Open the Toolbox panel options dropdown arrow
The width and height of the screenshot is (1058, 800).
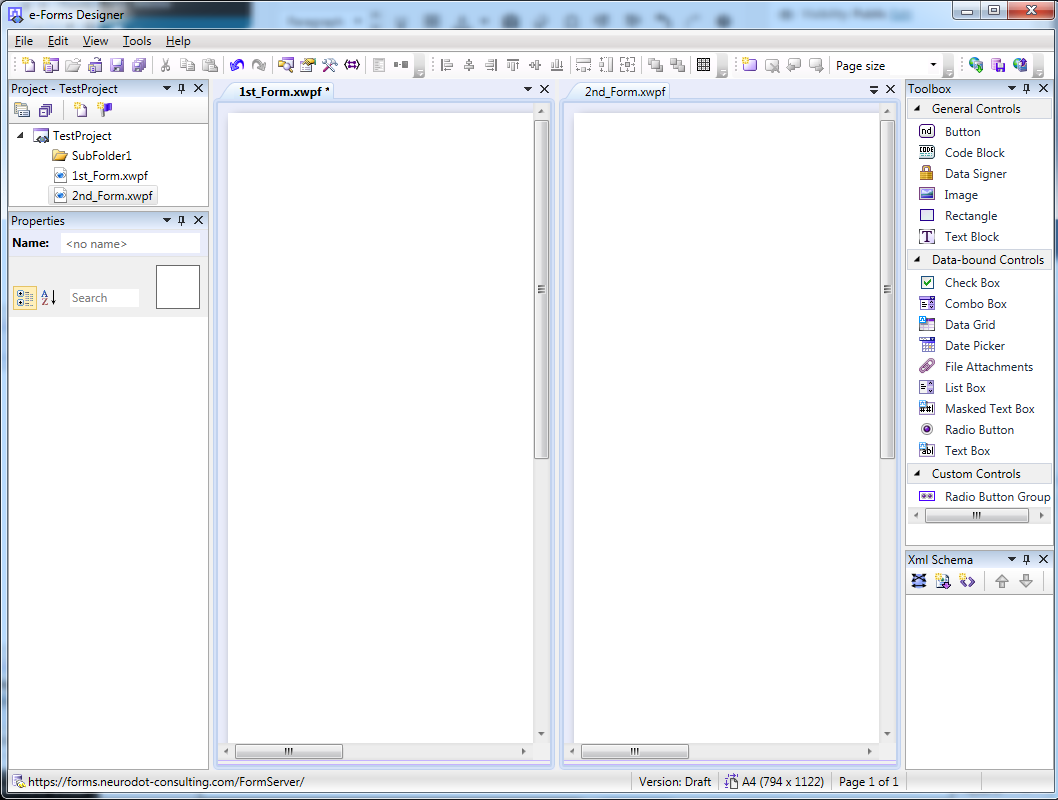pos(1011,88)
